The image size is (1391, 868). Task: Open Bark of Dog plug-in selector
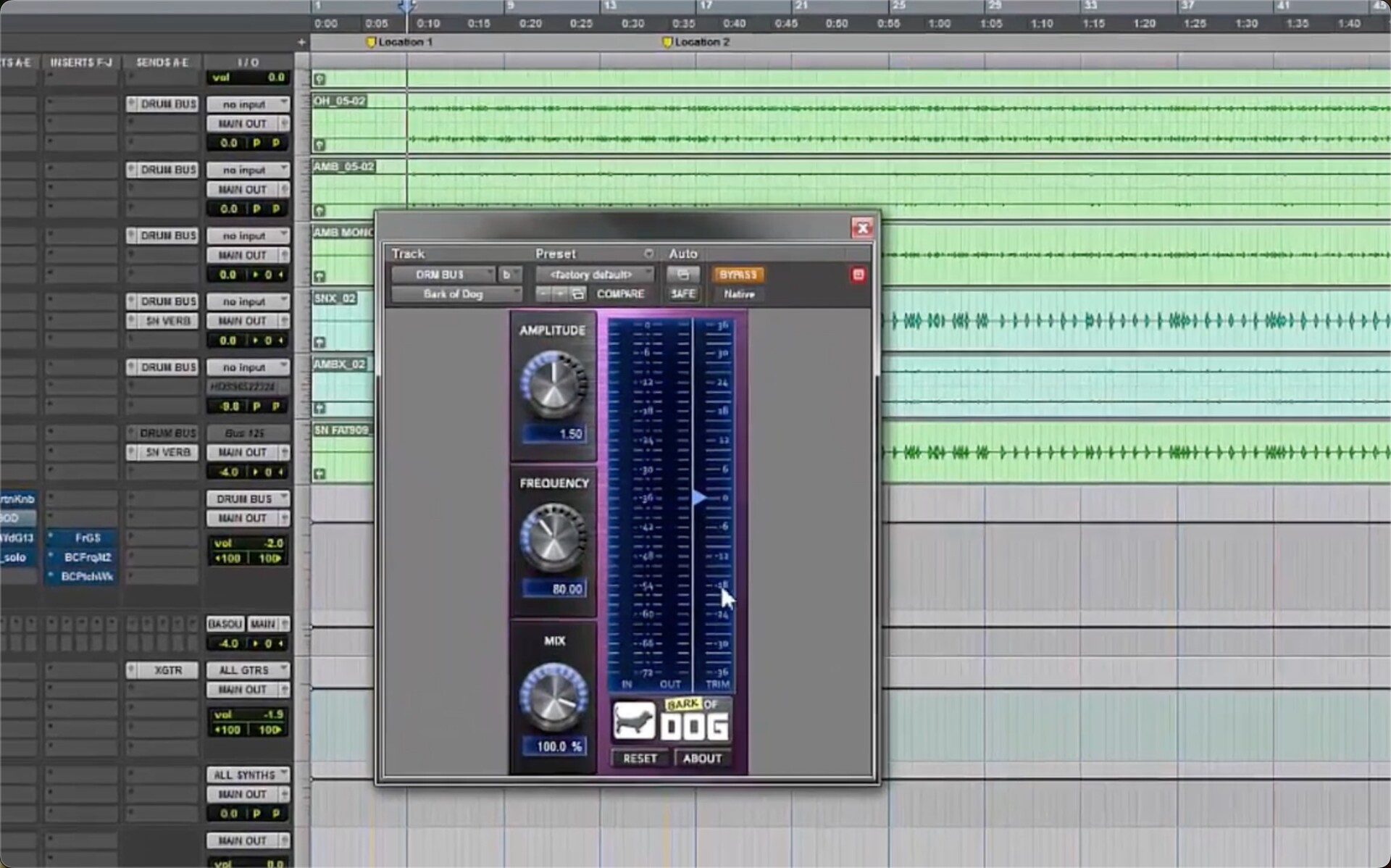point(456,293)
